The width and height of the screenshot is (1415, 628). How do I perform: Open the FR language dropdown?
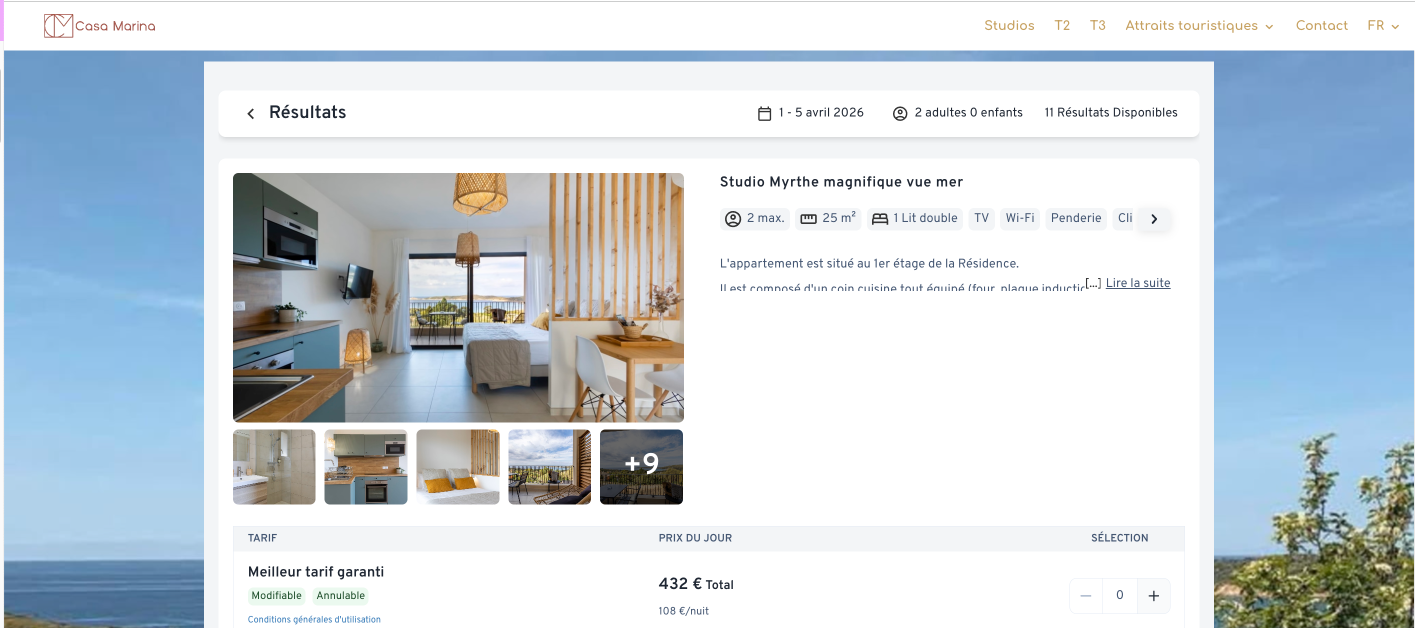[x=1382, y=26]
